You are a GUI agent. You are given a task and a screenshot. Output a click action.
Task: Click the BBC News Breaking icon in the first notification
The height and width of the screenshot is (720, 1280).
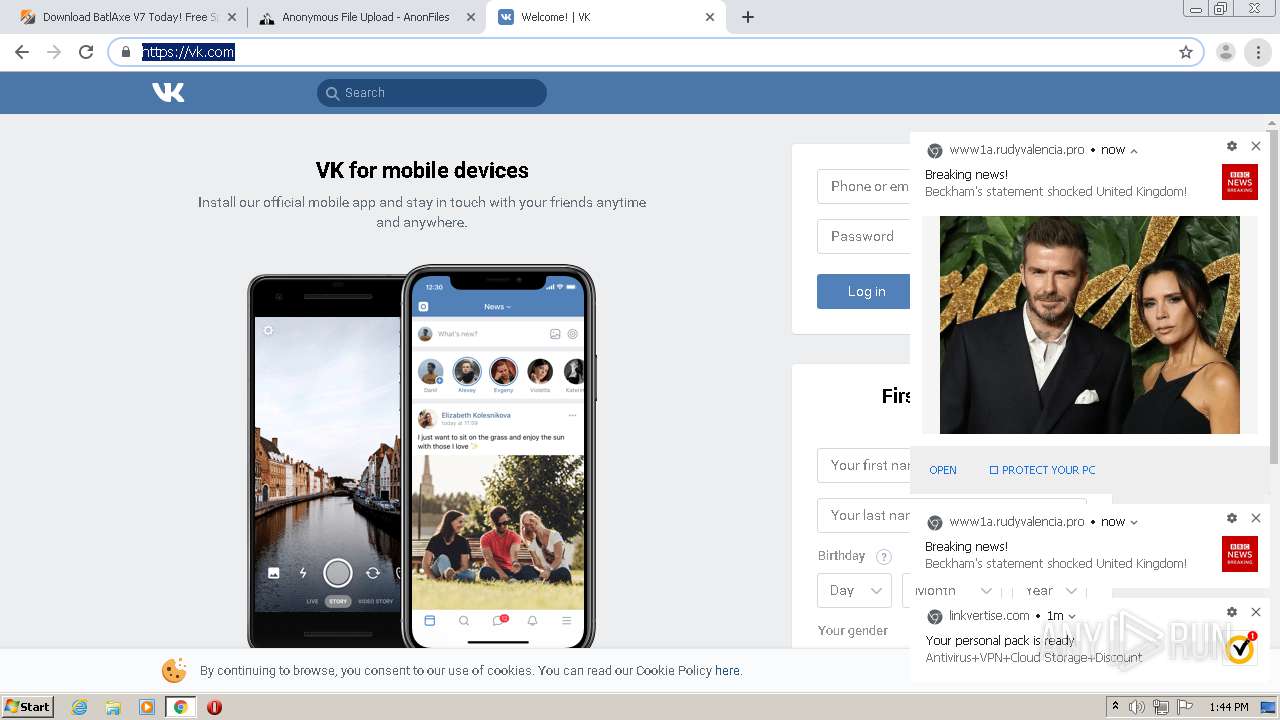pos(1240,182)
